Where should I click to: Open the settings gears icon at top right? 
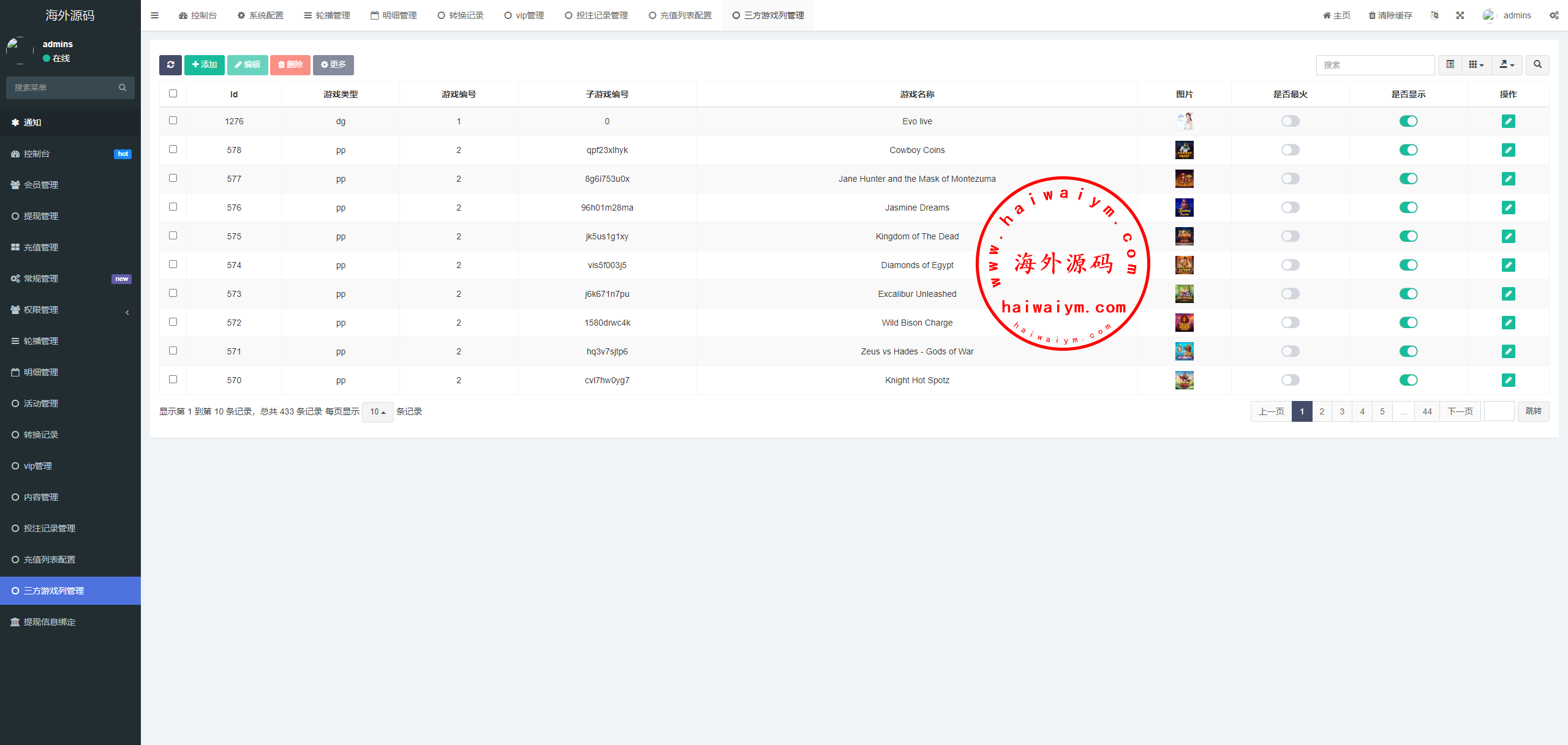pyautogui.click(x=1554, y=15)
